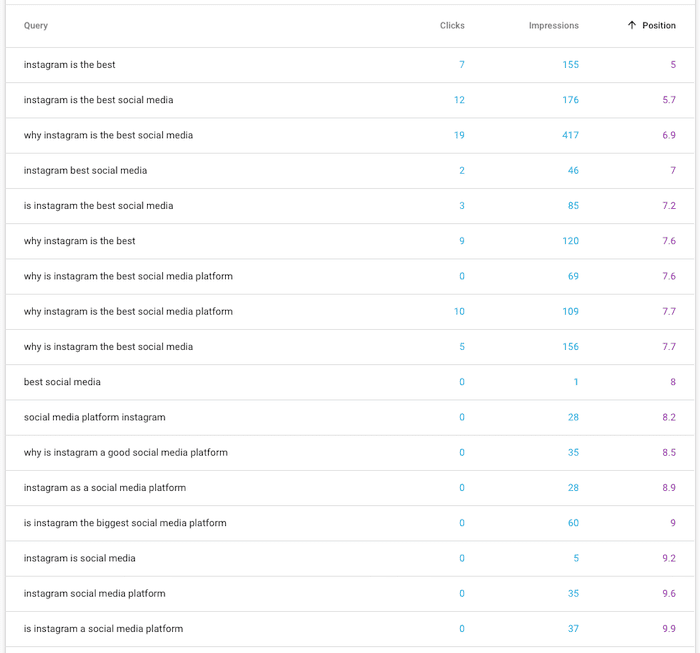Click position value 5.7
The height and width of the screenshot is (653, 700).
click(669, 100)
